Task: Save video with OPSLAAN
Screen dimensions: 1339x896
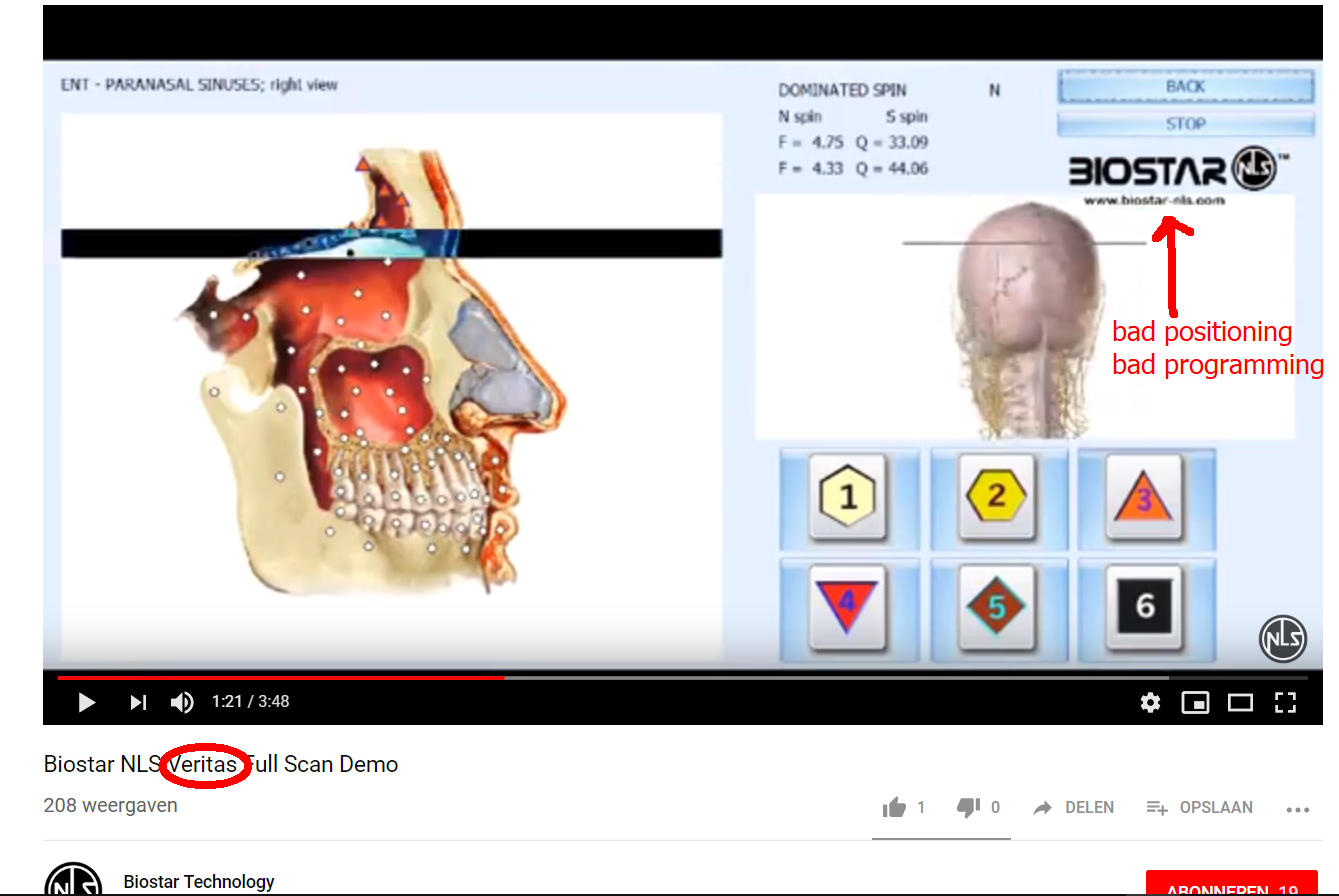Action: [1200, 808]
